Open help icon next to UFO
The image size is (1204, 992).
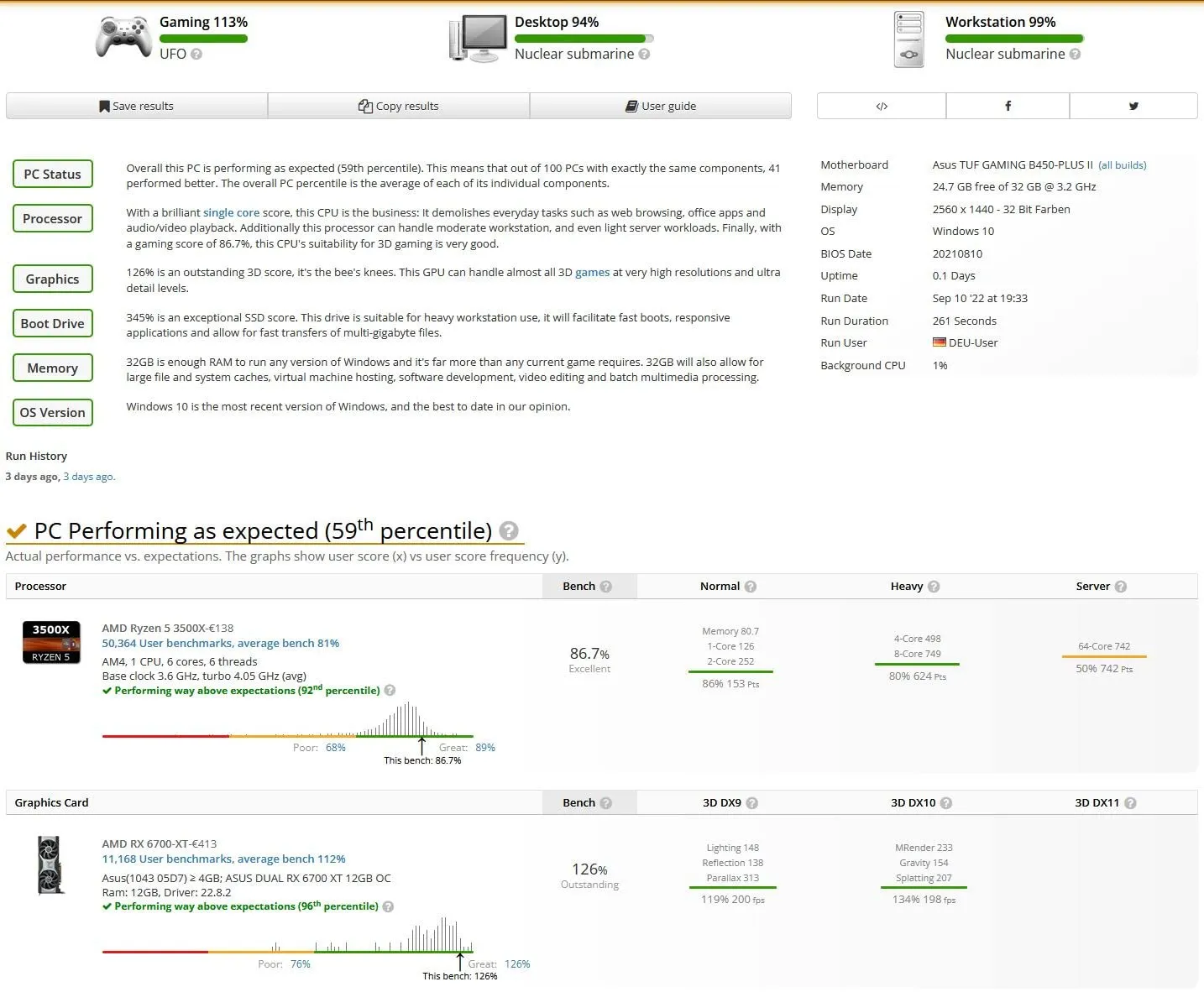pos(196,54)
